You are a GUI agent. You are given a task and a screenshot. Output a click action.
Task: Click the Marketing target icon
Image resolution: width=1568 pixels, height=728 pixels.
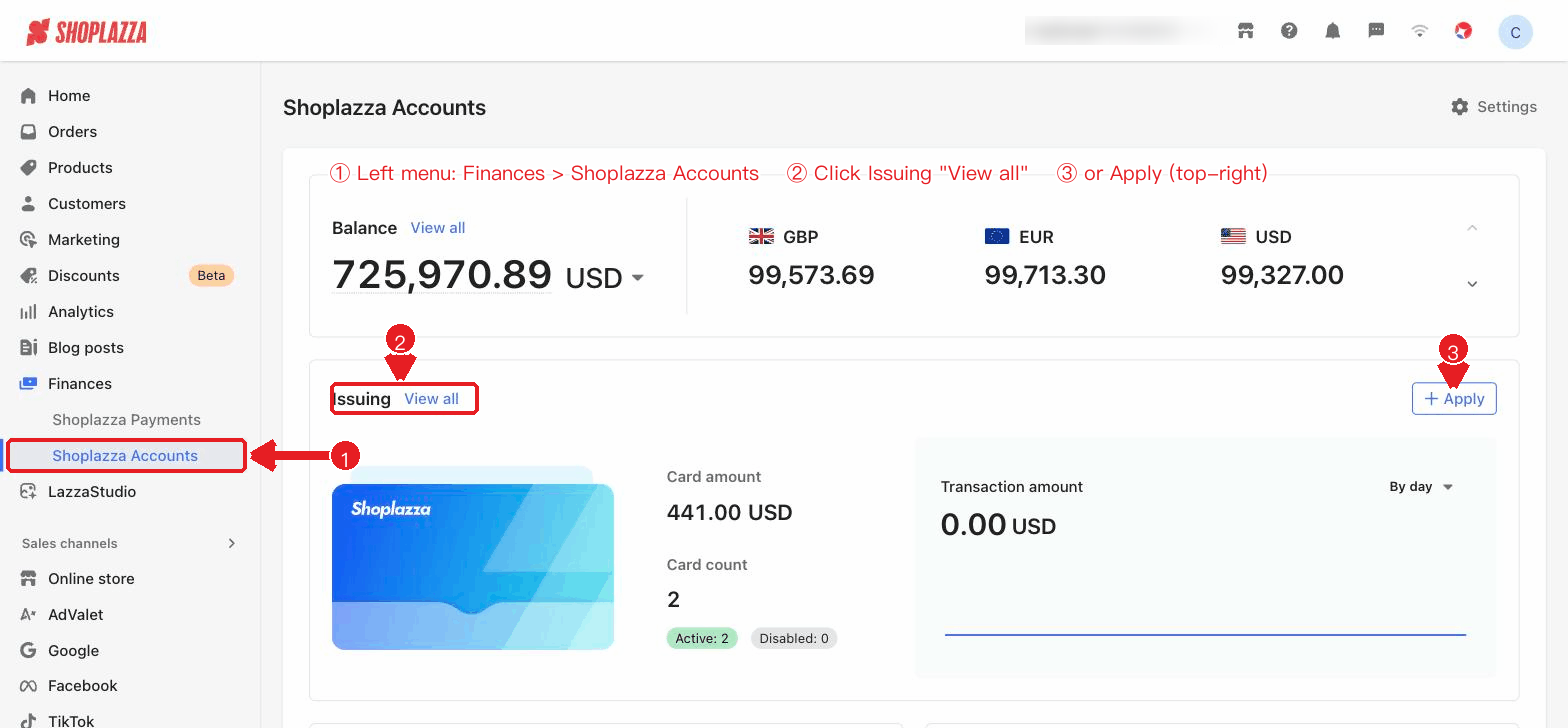click(x=29, y=240)
